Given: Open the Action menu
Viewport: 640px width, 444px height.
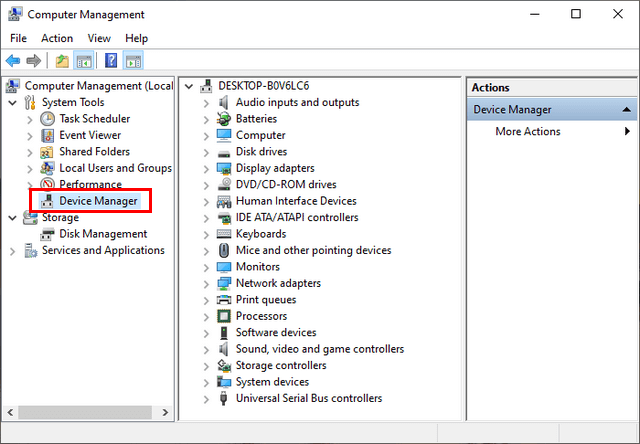Looking at the screenshot, I should tap(57, 38).
